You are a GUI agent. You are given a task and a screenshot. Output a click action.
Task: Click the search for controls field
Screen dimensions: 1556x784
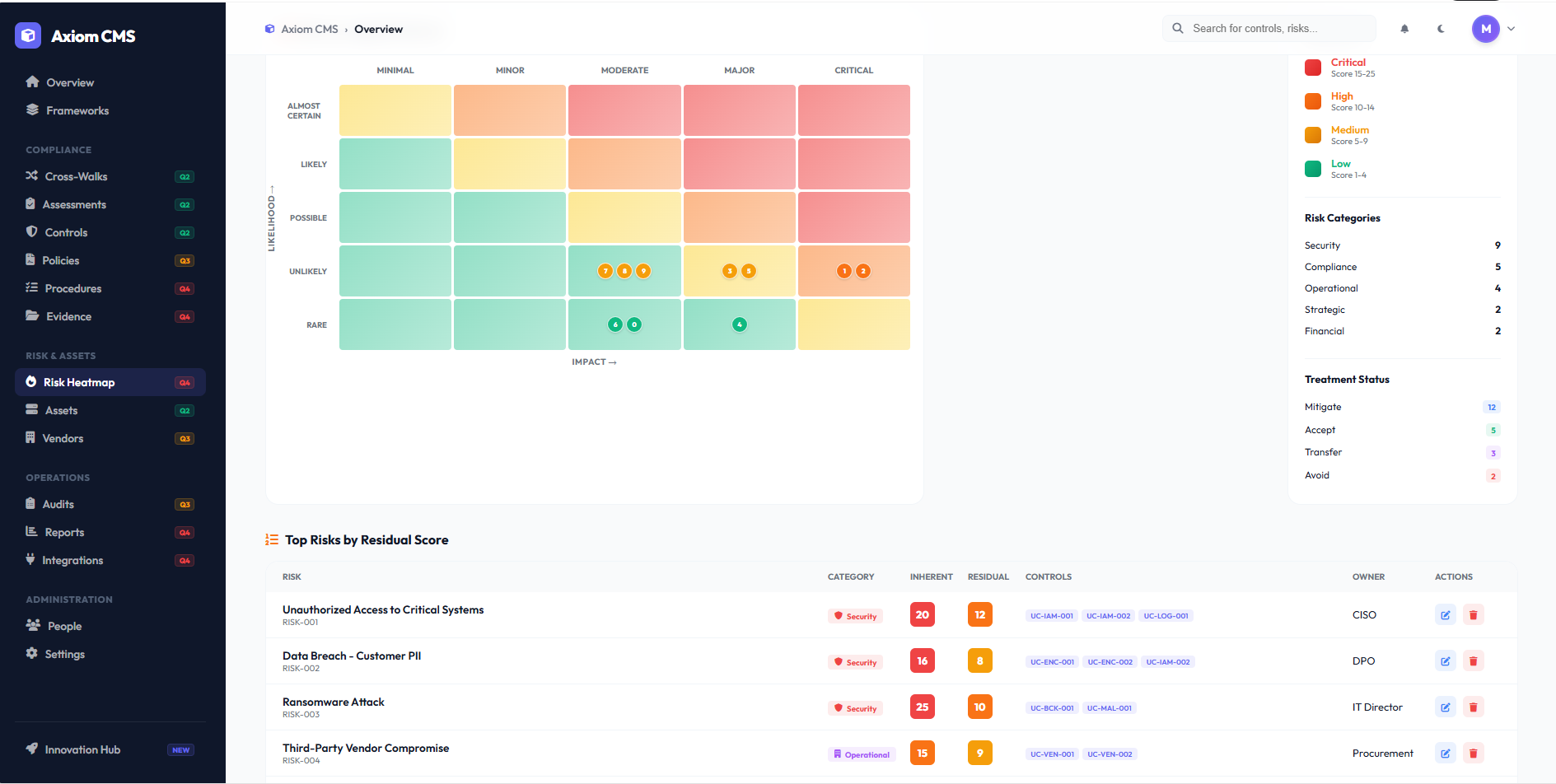point(1269,28)
